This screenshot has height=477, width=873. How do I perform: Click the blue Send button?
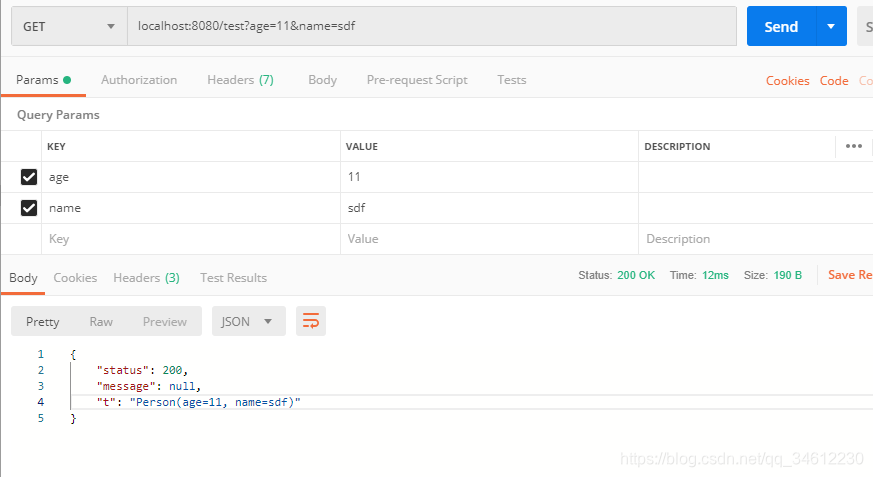[x=781, y=26]
